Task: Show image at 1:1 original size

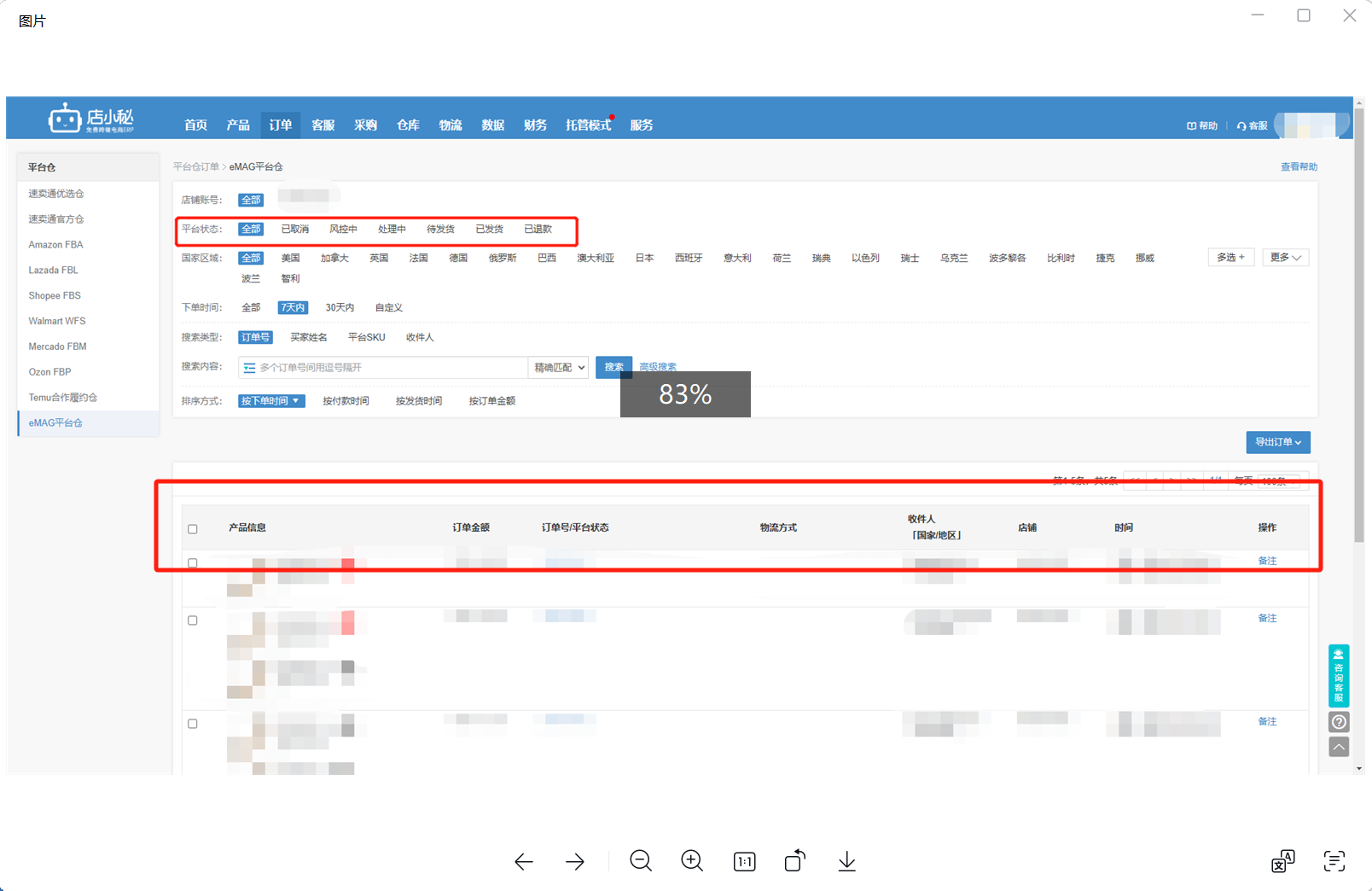Action: click(744, 862)
